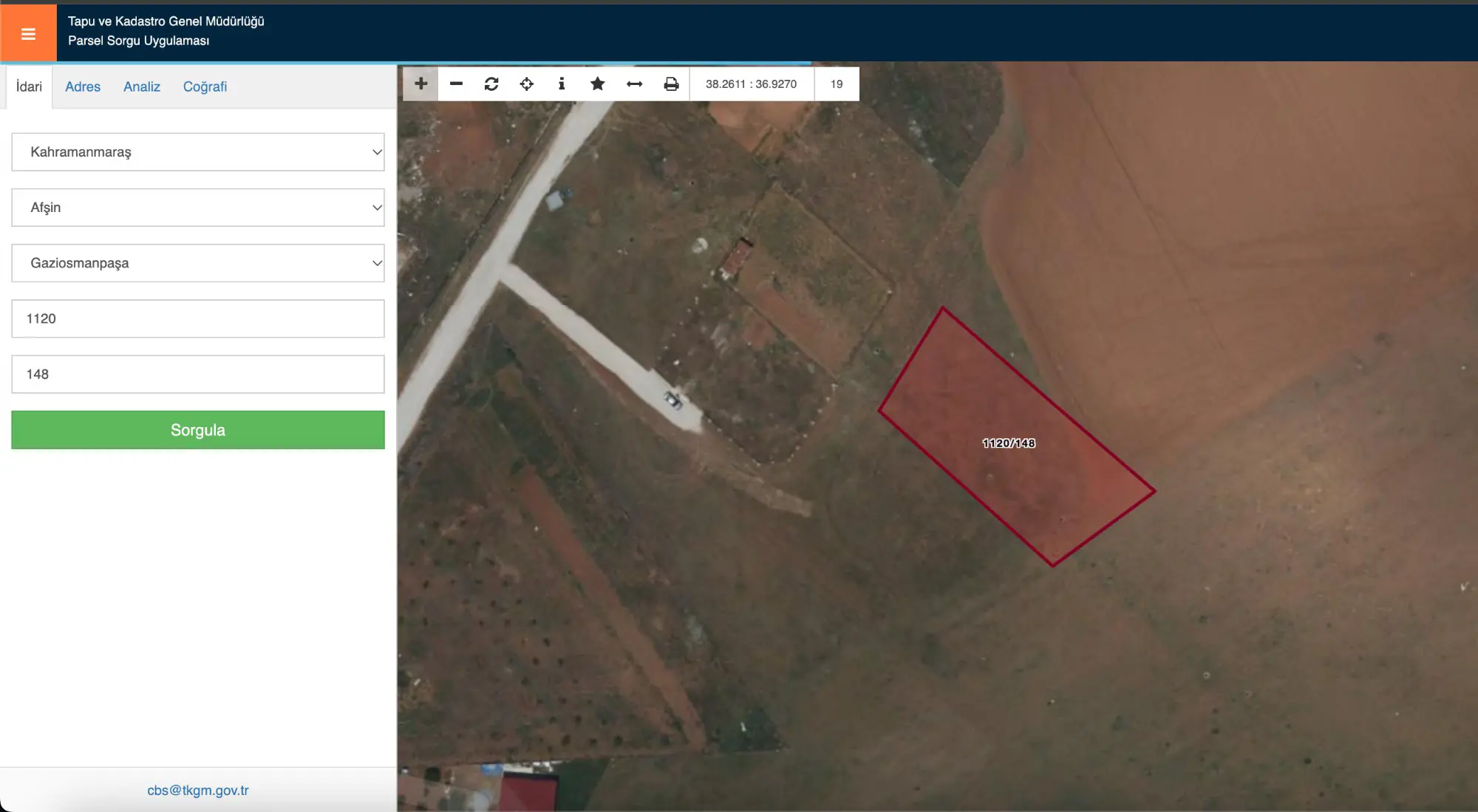Switch to the Adres tab
The image size is (1478, 812).
(83, 86)
